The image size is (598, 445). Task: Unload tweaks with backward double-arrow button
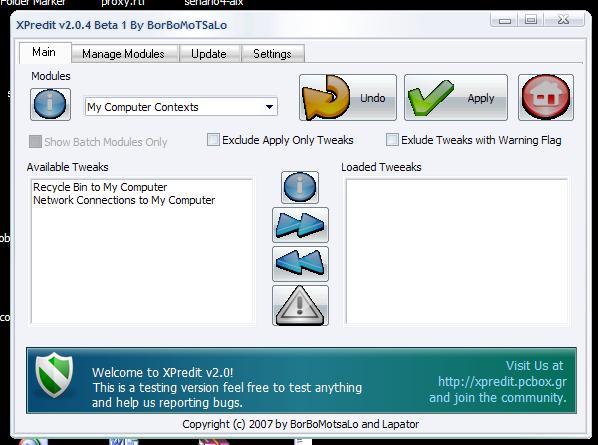300,263
